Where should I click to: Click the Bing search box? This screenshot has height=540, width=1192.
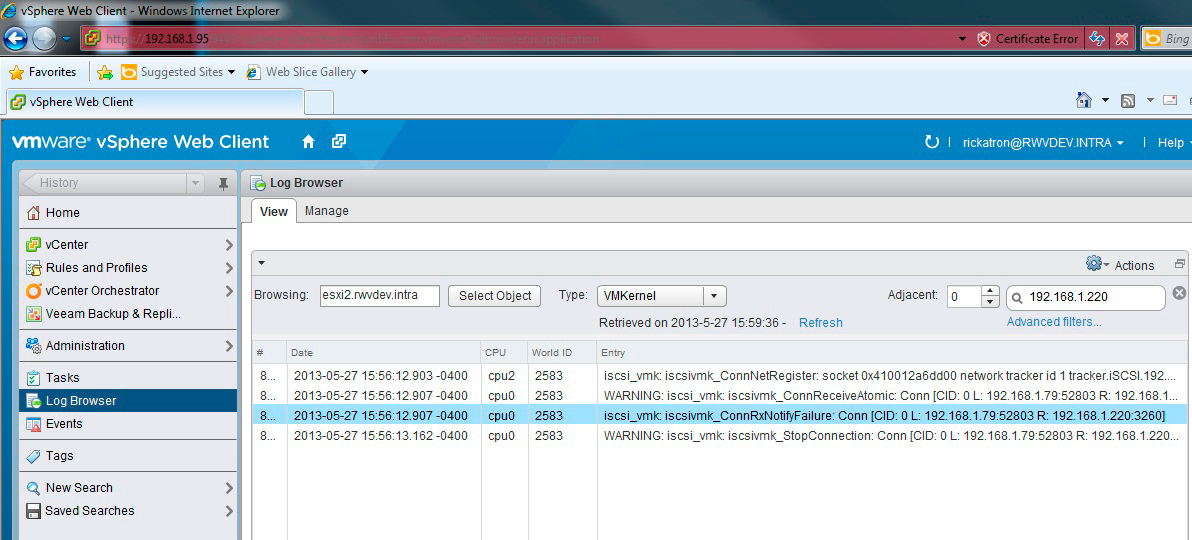1166,39
